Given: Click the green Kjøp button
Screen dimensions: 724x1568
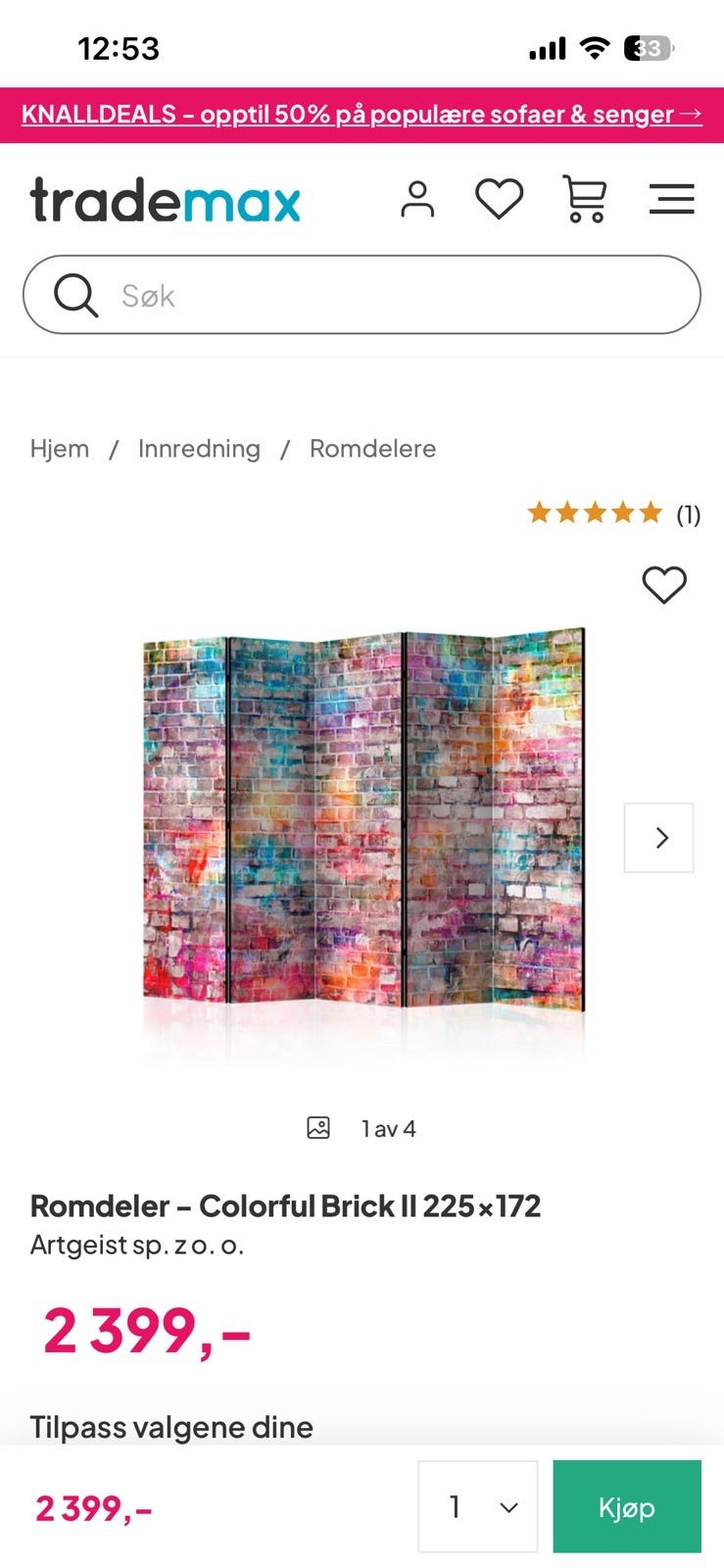Looking at the screenshot, I should tap(627, 1506).
